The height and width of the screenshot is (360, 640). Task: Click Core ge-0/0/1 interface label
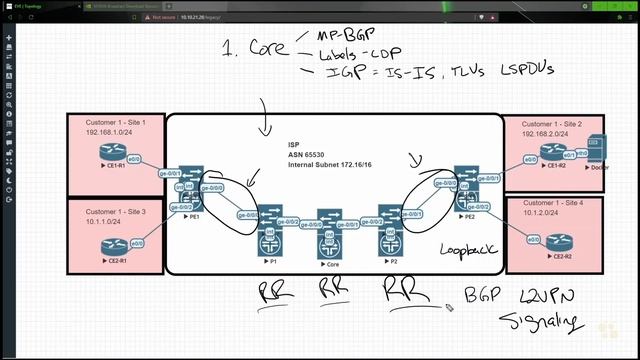(348, 224)
